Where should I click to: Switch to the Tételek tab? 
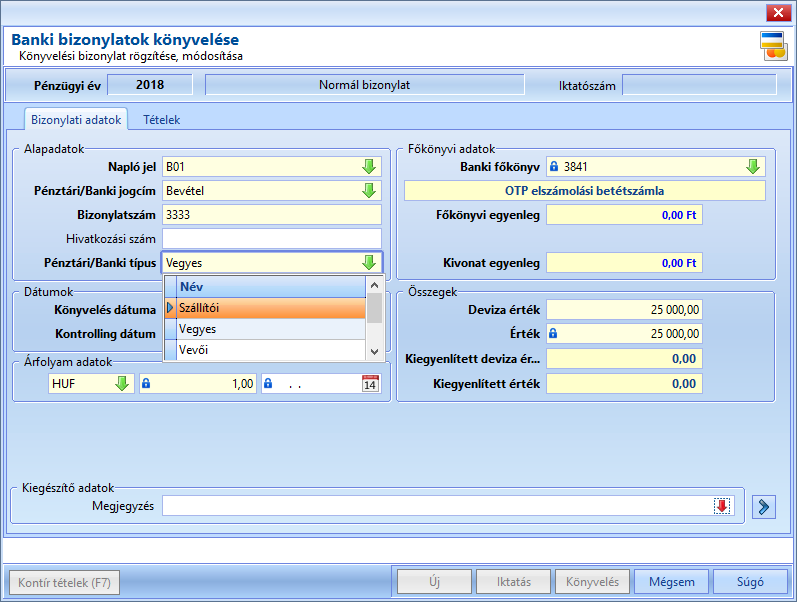161,119
